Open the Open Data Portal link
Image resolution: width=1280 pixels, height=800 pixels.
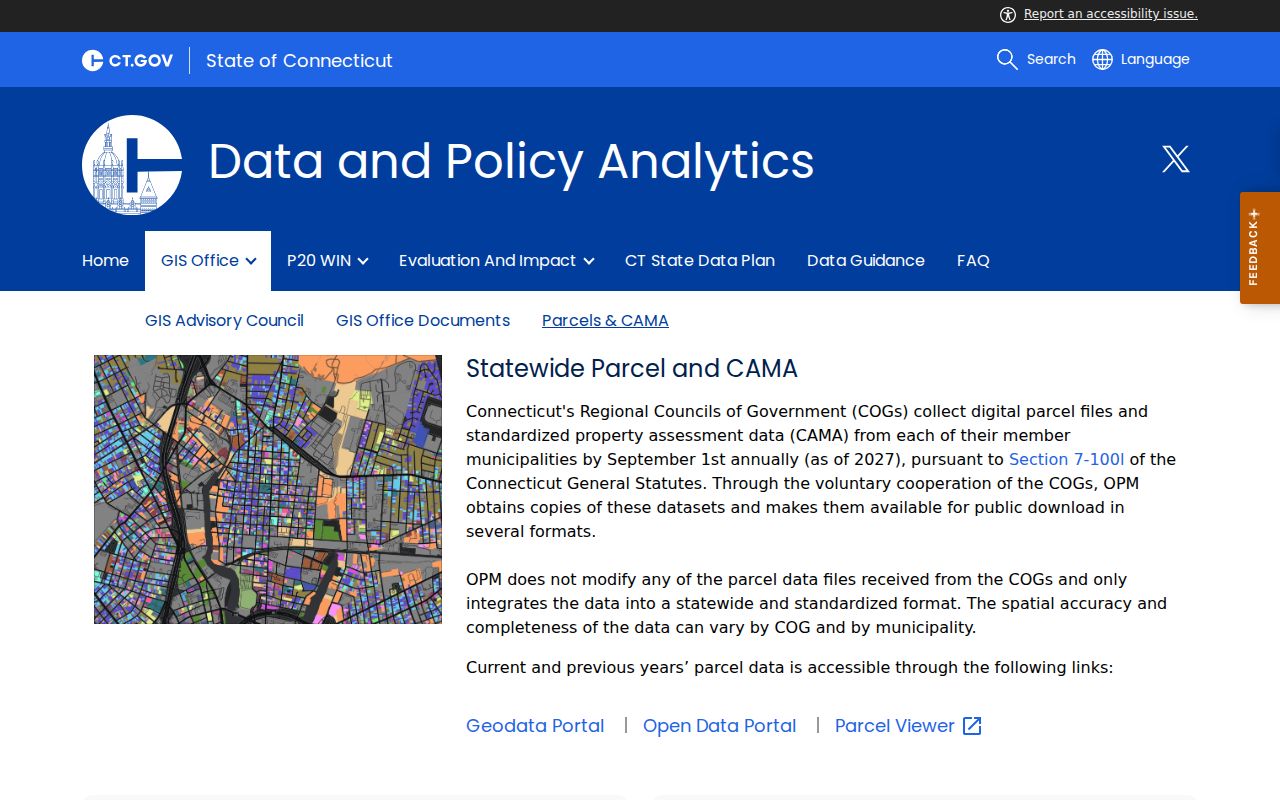tap(720, 726)
